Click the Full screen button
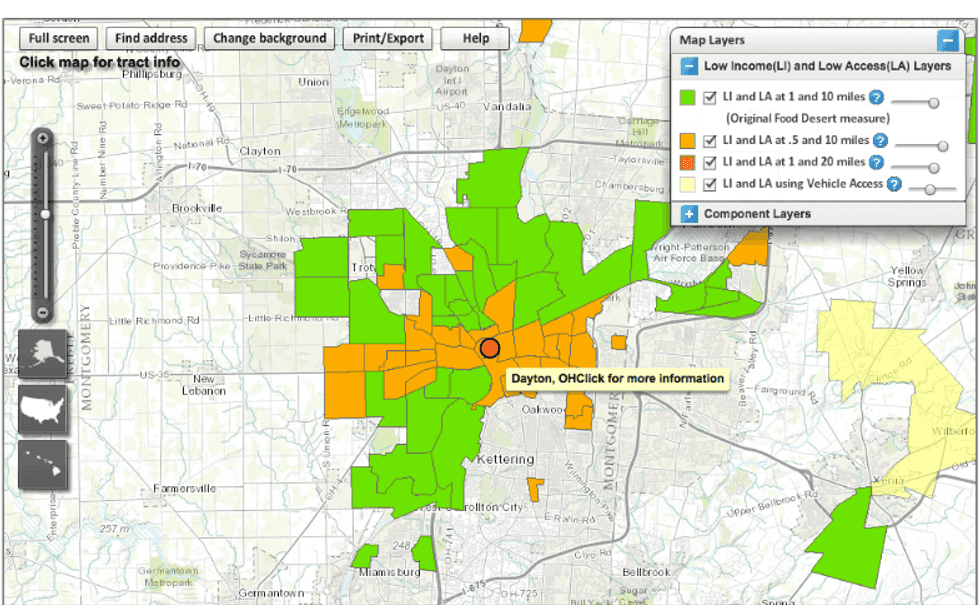This screenshot has width=980, height=605. 59,38
